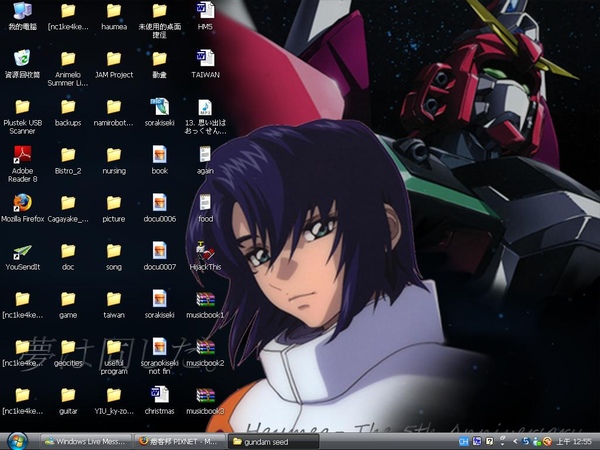This screenshot has width=600, height=450.
Task: Select the musicbook1 RAR archive
Action: (x=205, y=304)
